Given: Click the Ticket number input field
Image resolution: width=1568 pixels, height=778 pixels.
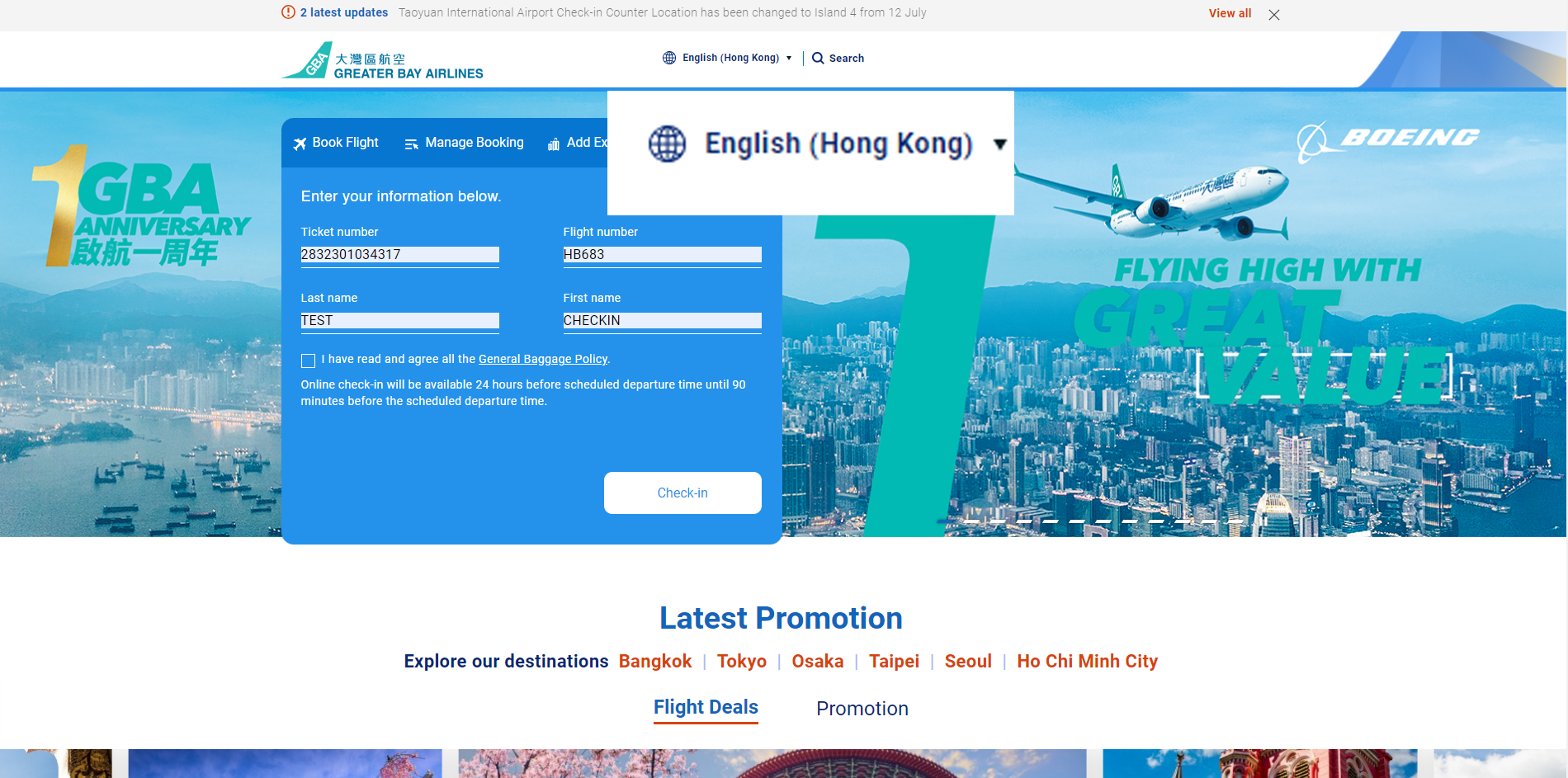Looking at the screenshot, I should [400, 254].
